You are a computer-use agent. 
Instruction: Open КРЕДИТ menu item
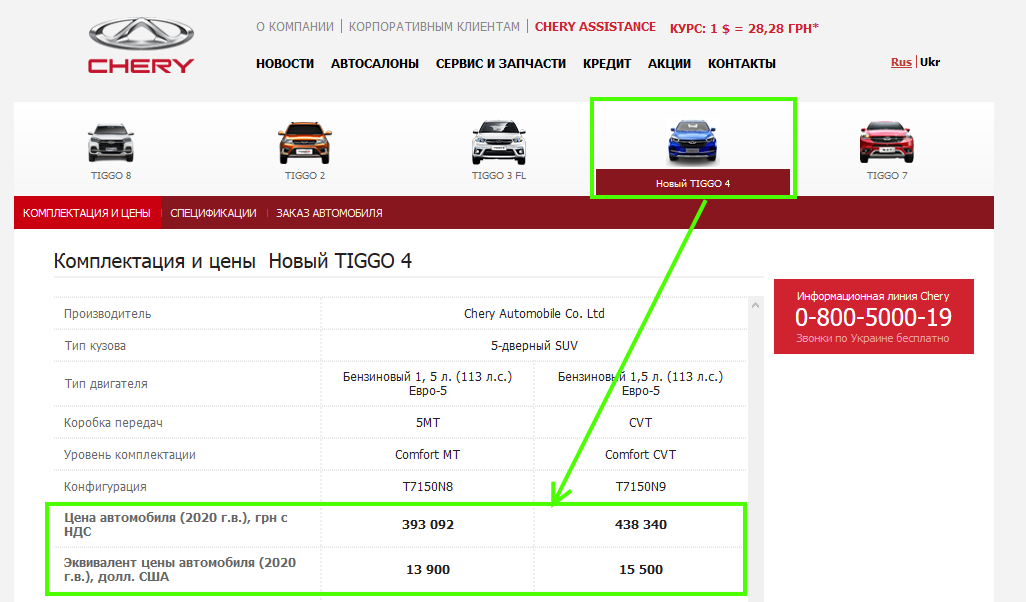(x=607, y=63)
